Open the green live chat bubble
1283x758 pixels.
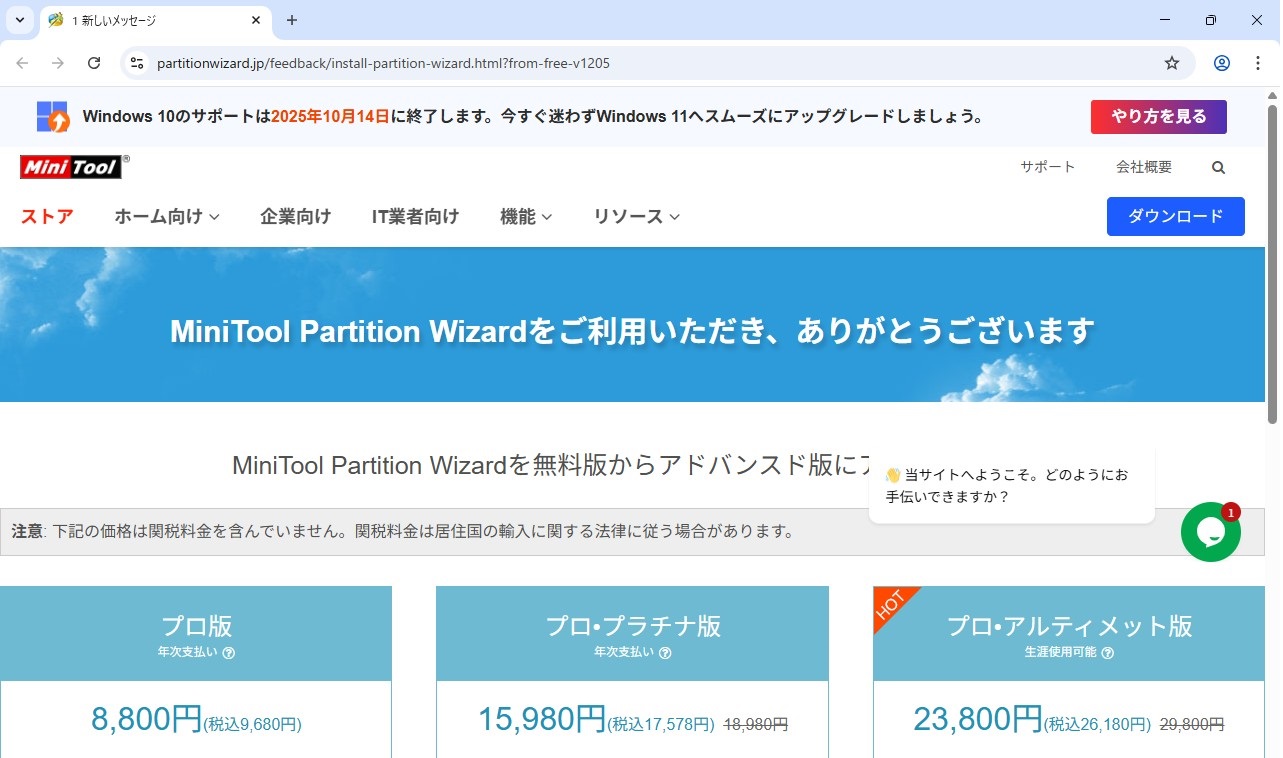coord(1210,532)
